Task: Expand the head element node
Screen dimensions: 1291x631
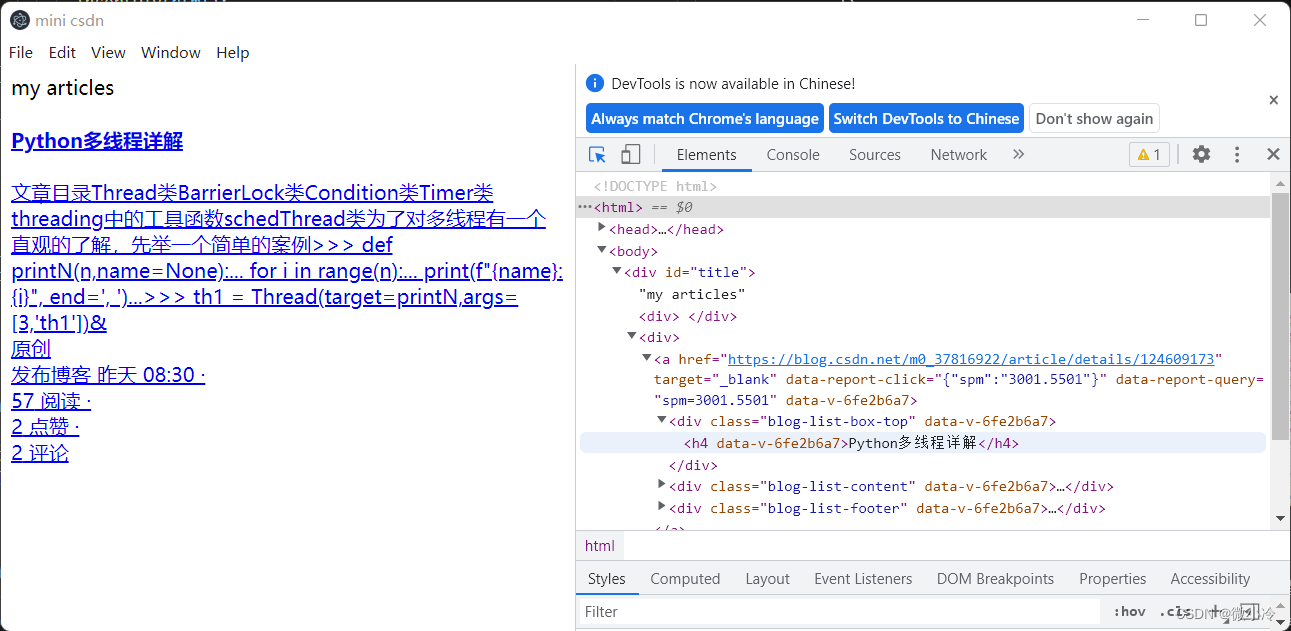Action: (602, 228)
